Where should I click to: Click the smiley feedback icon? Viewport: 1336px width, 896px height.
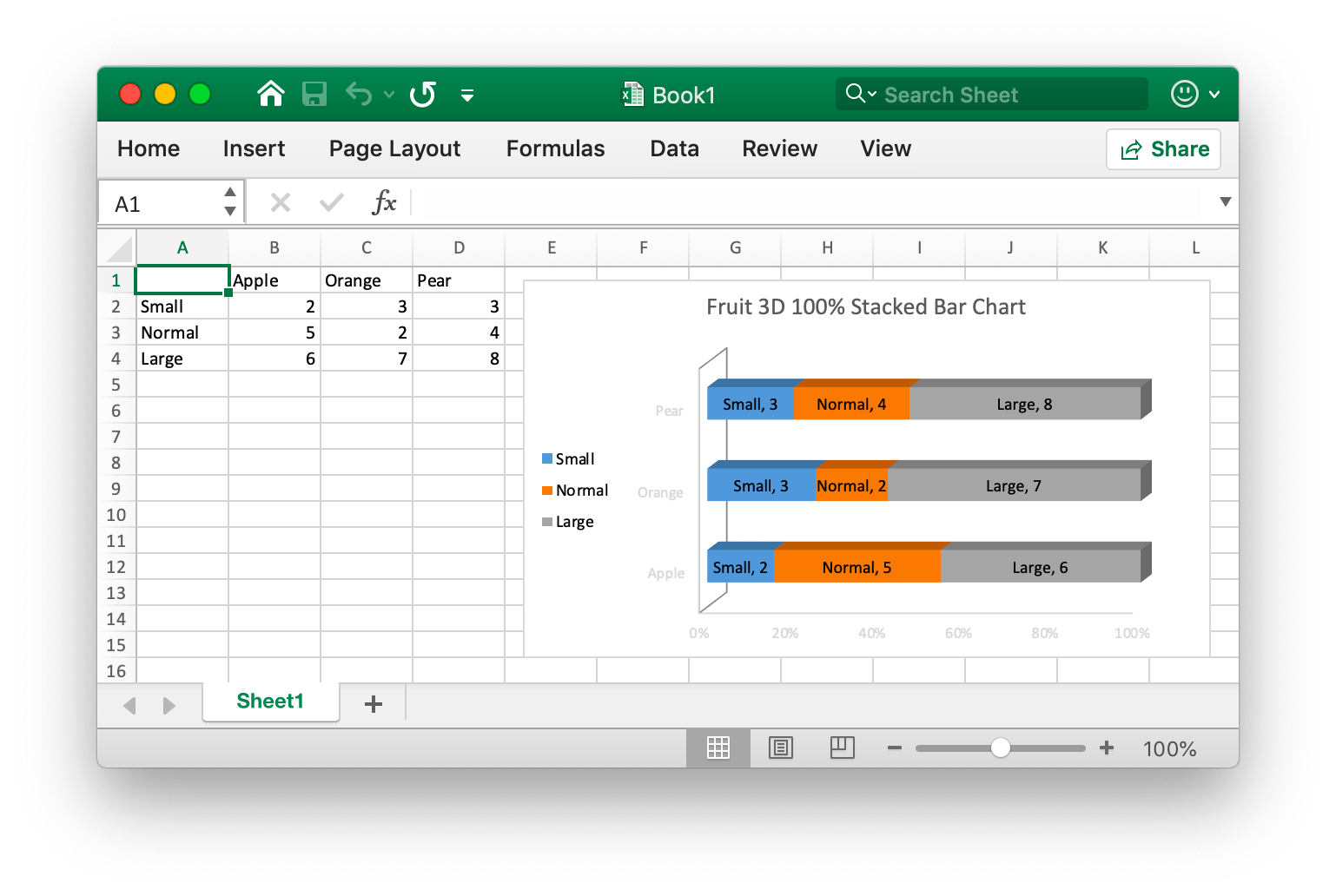pyautogui.click(x=1183, y=94)
